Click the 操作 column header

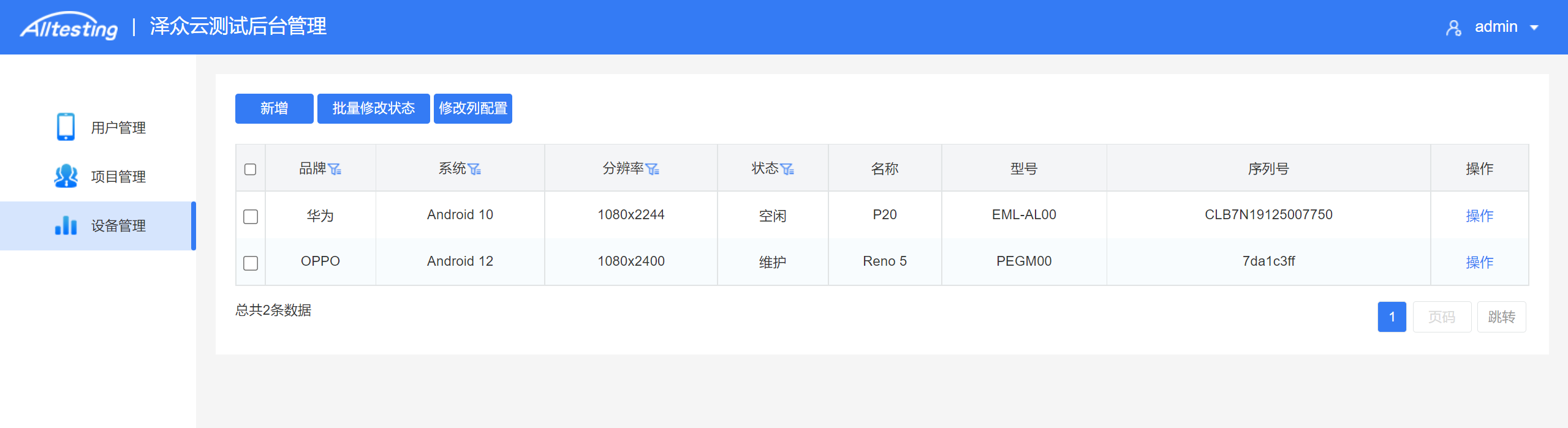click(1479, 168)
